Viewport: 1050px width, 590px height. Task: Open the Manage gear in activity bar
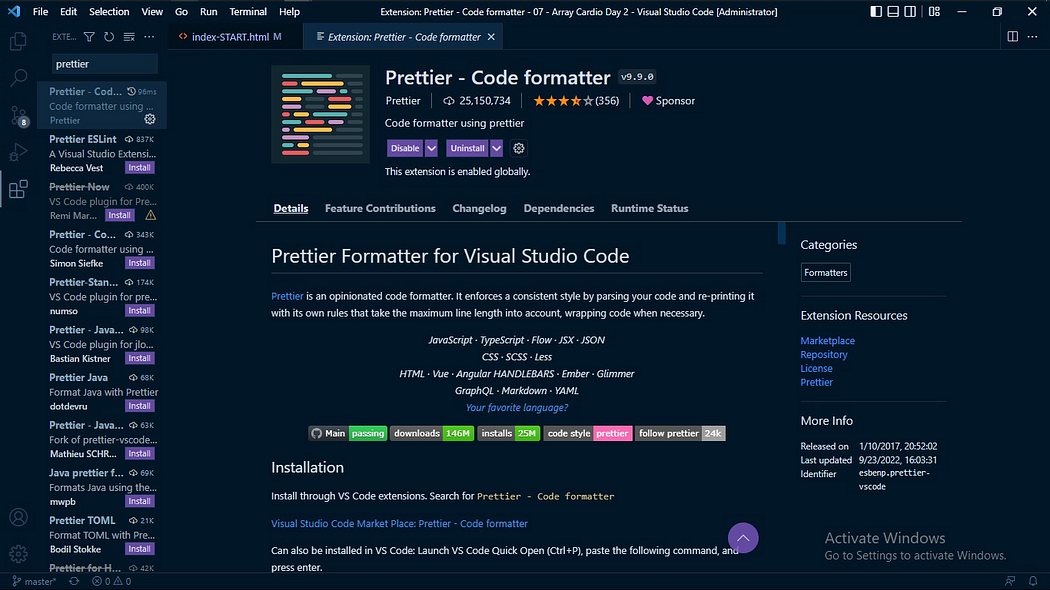tap(18, 553)
